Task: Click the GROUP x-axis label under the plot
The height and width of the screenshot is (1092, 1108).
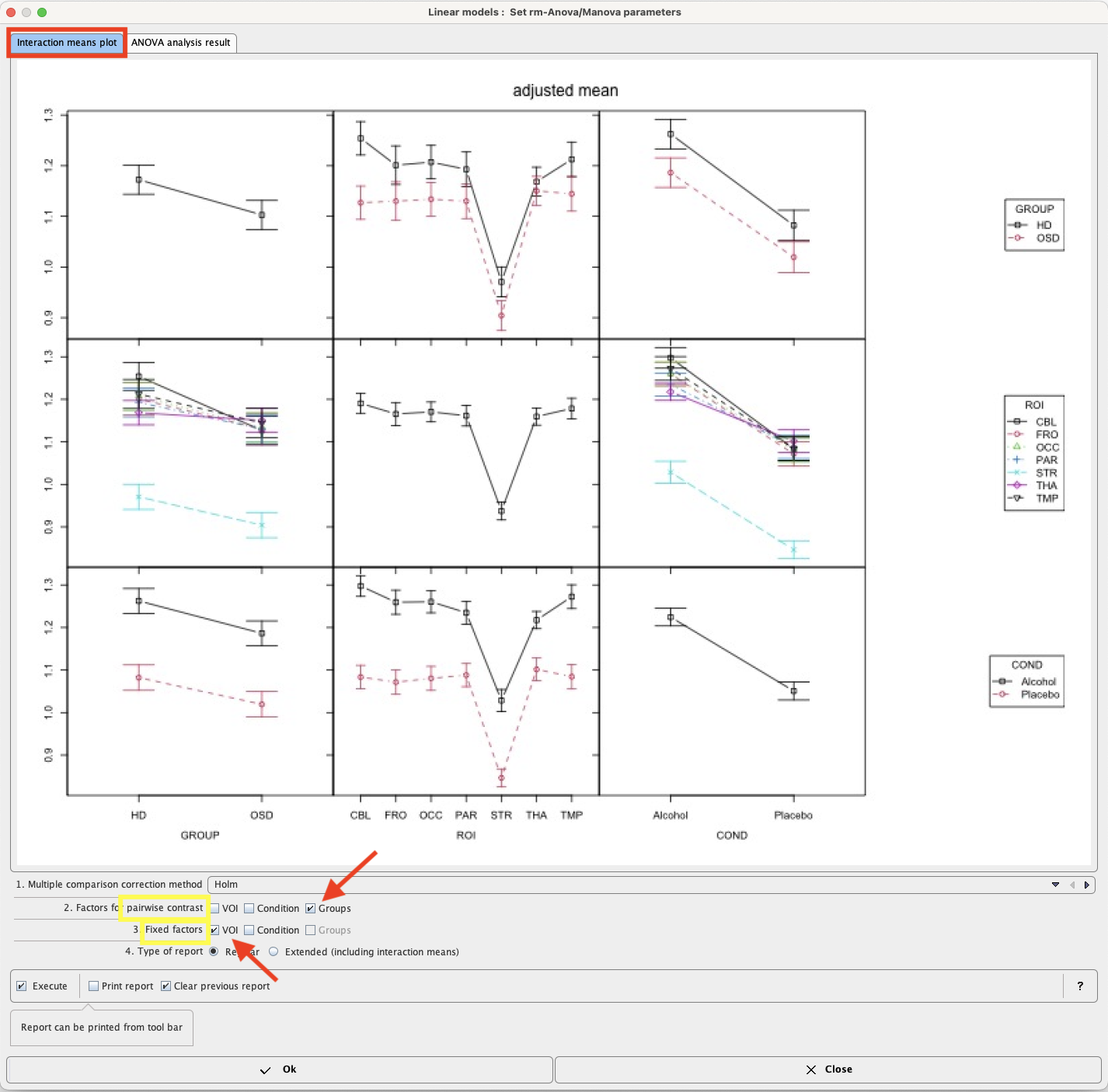Action: point(200,836)
